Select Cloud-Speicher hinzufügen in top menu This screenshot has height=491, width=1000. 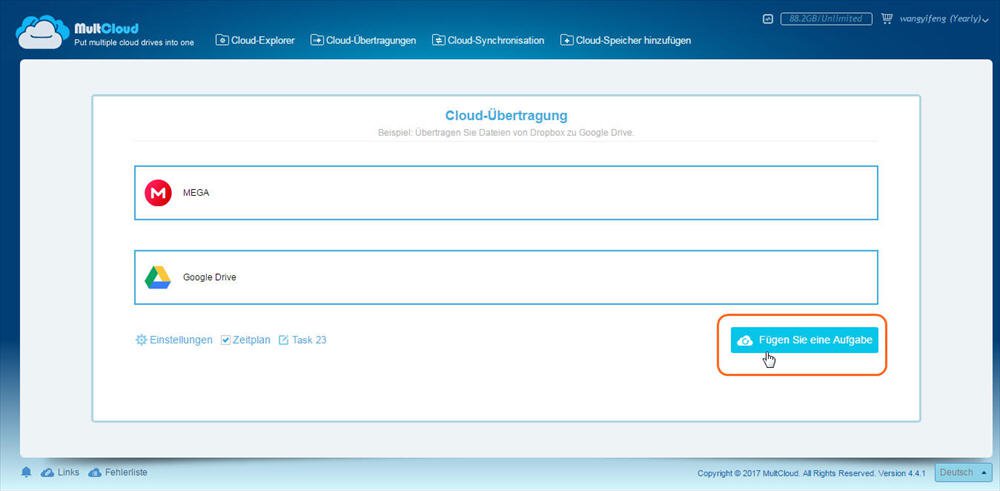625,40
